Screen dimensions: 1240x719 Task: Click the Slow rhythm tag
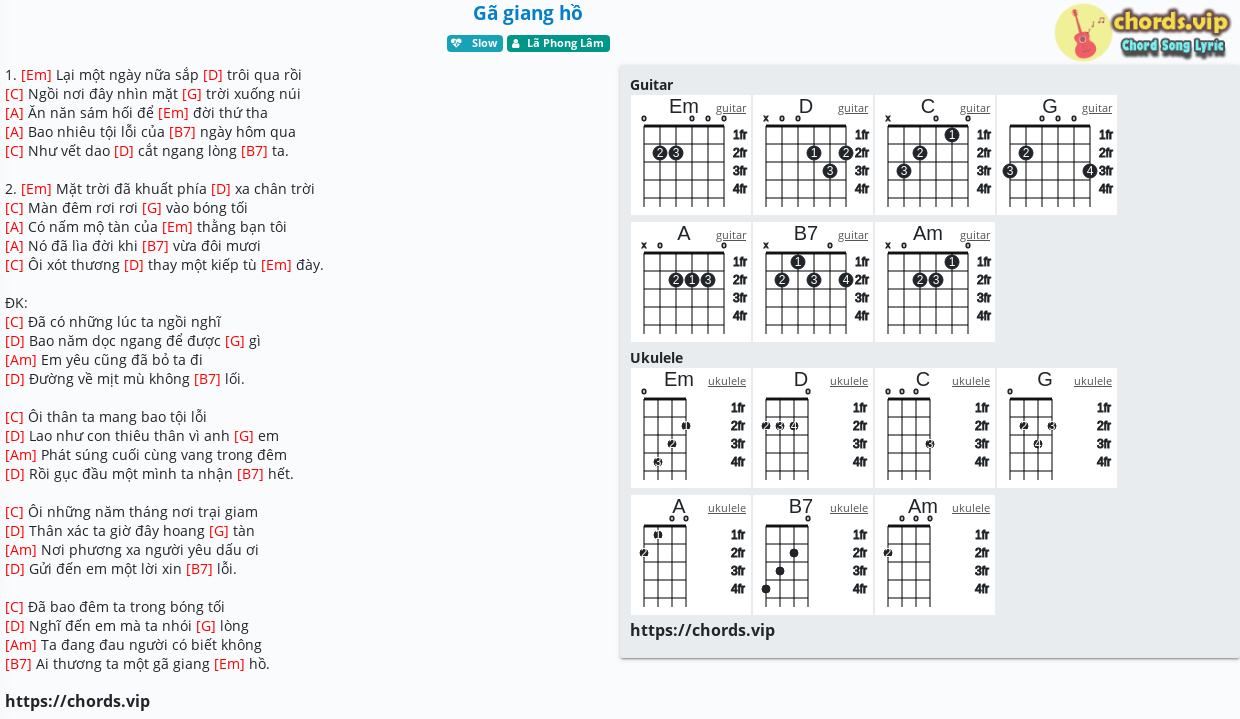coord(475,43)
